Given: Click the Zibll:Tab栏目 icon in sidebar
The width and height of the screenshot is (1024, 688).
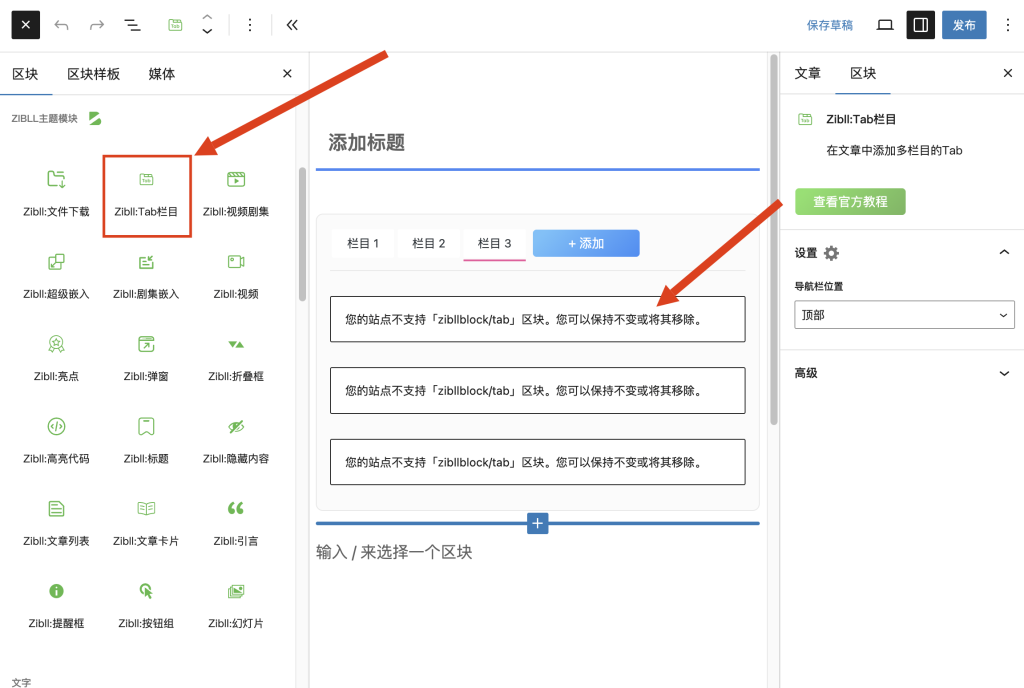Looking at the screenshot, I should pos(805,119).
